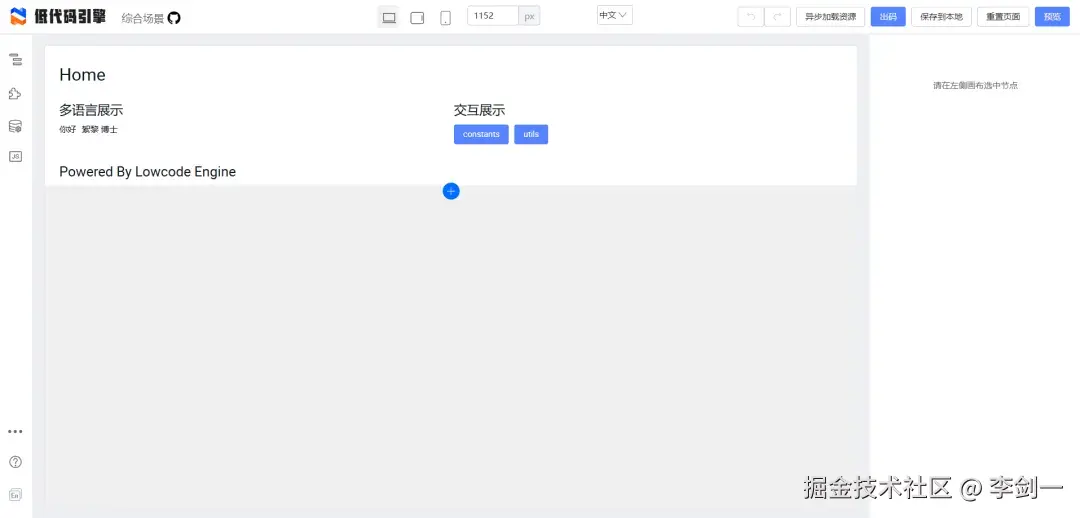Switch to desktop device preview
The height and width of the screenshot is (518, 1080).
click(389, 17)
